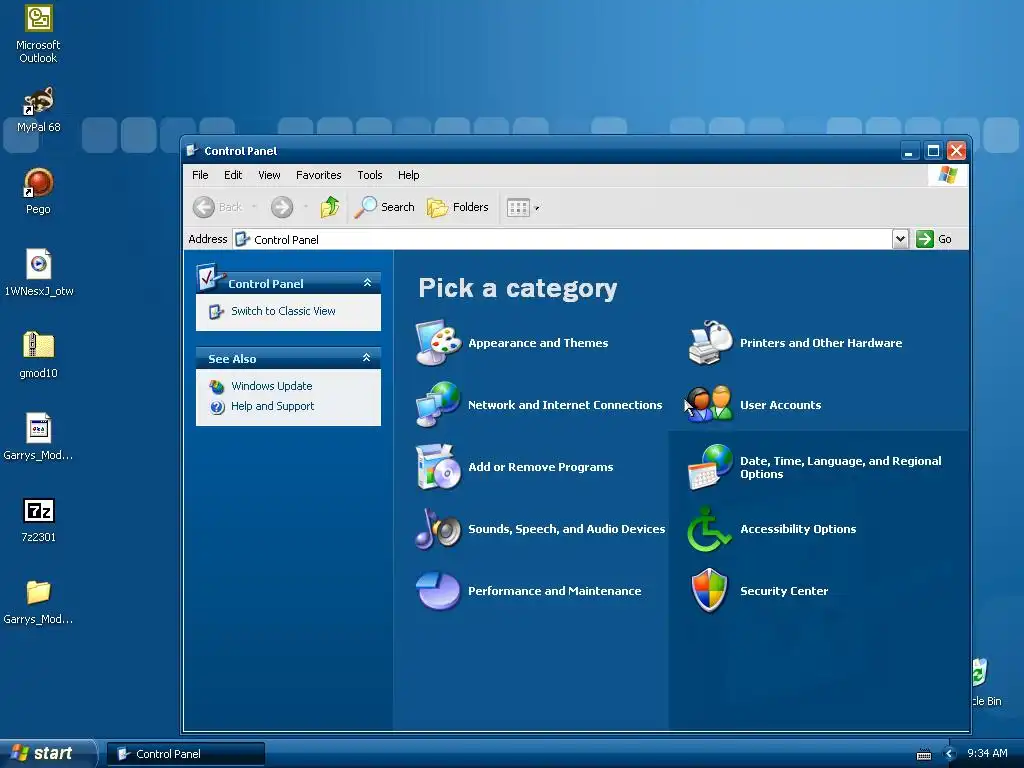
Task: Click the Control Panel taskbar button
Action: [x=186, y=754]
